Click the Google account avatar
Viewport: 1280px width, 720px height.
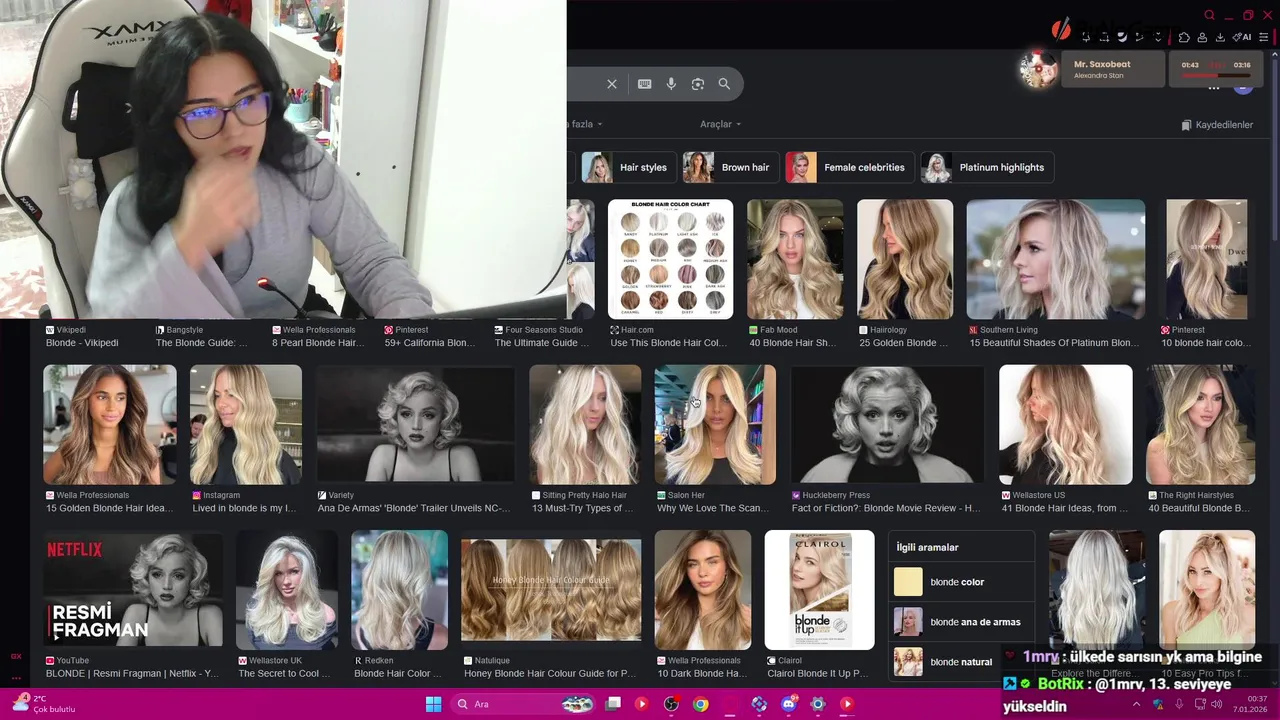tap(1243, 88)
